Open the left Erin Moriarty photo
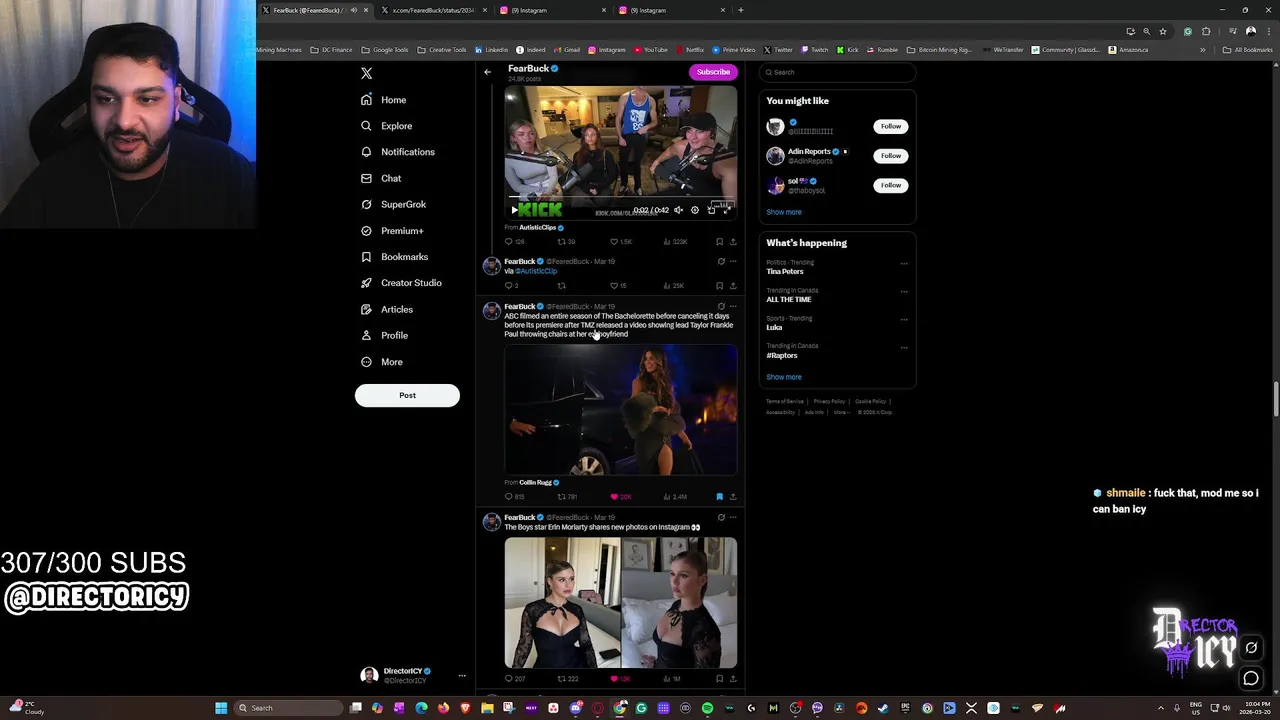 (x=562, y=603)
